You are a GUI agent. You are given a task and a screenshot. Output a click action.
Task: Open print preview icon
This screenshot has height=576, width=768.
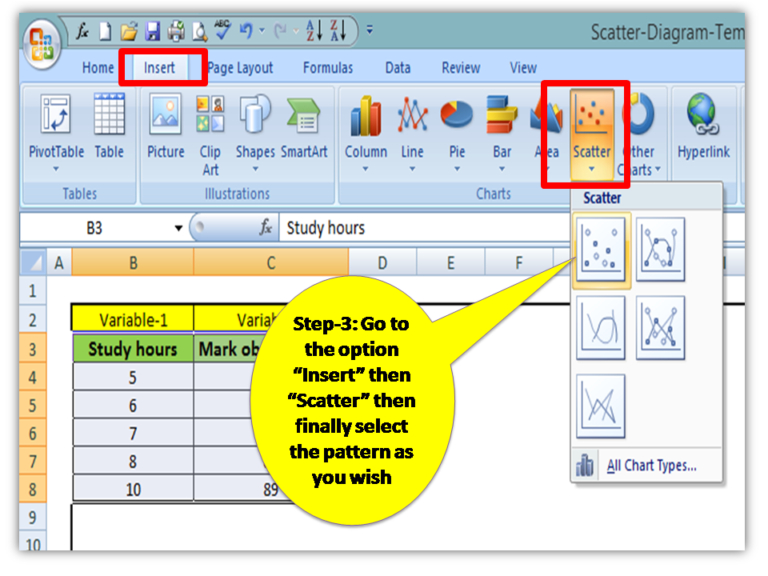click(199, 32)
